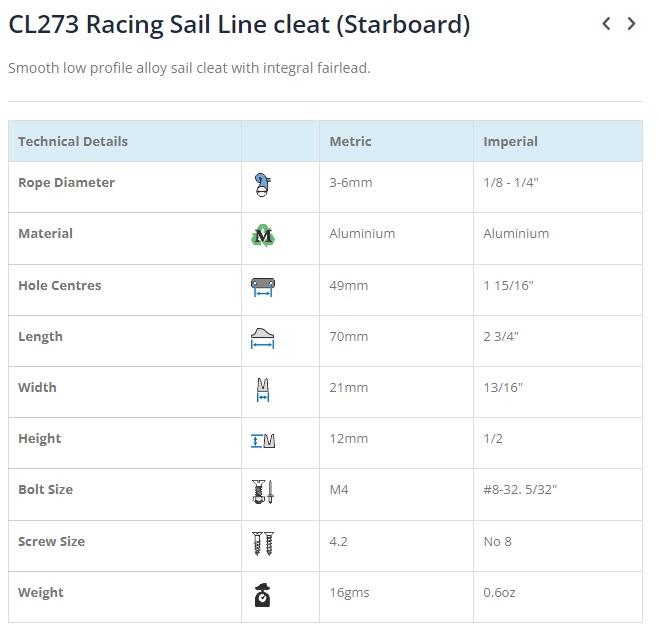
Task: Click the Screw Size icon
Action: (x=263, y=543)
